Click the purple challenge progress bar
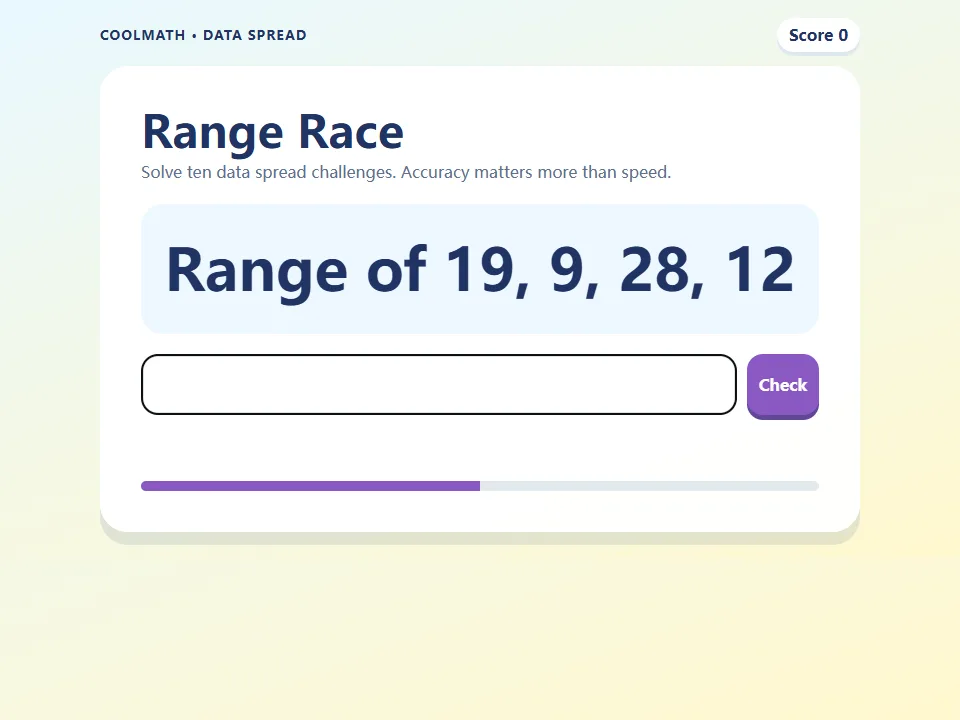 coord(480,486)
